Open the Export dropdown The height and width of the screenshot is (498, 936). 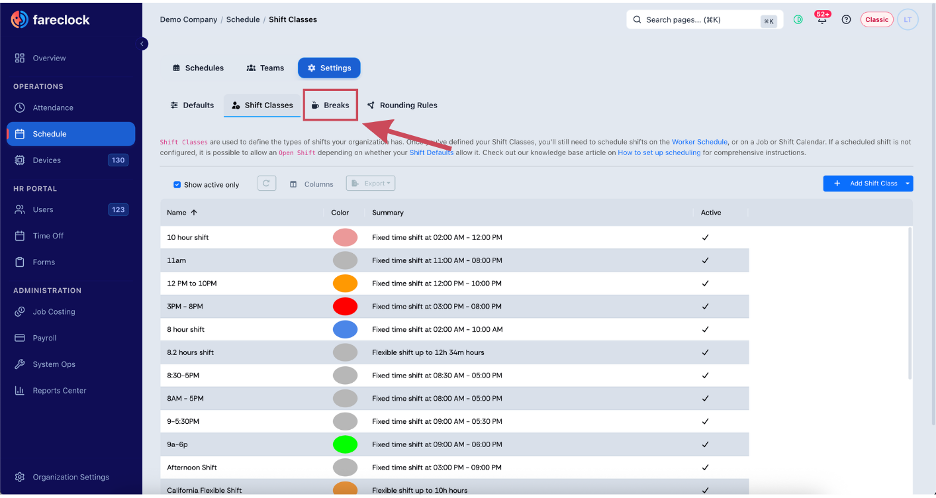pos(371,183)
